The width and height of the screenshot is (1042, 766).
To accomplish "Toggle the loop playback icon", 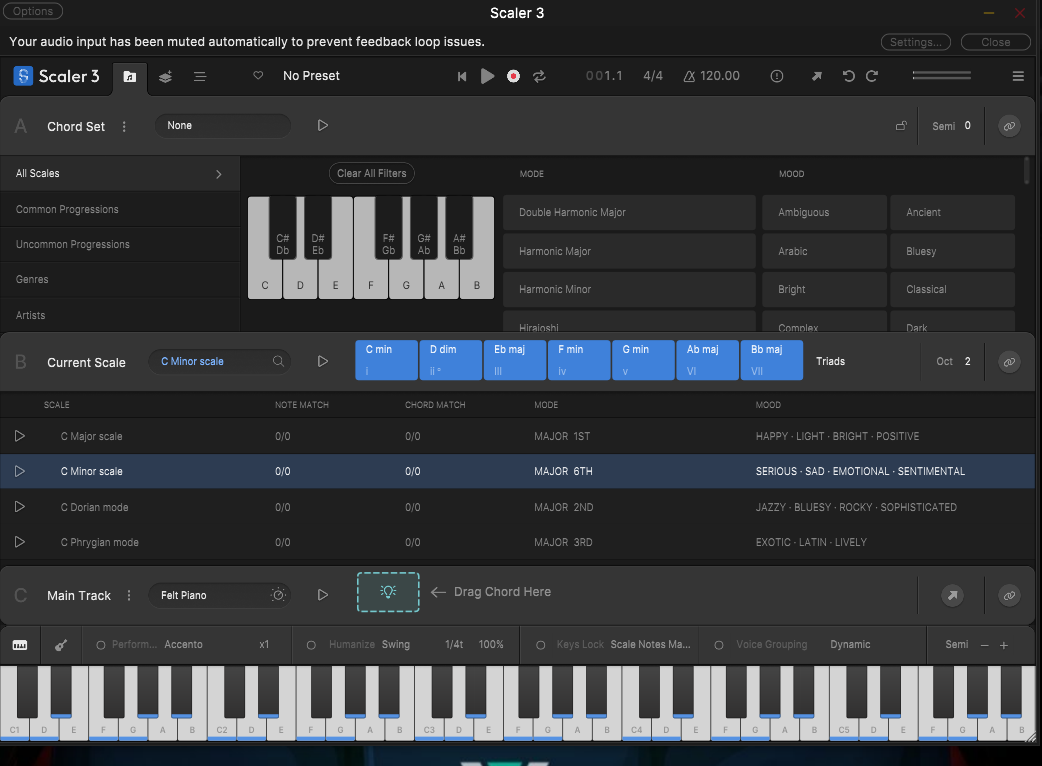I will [540, 76].
